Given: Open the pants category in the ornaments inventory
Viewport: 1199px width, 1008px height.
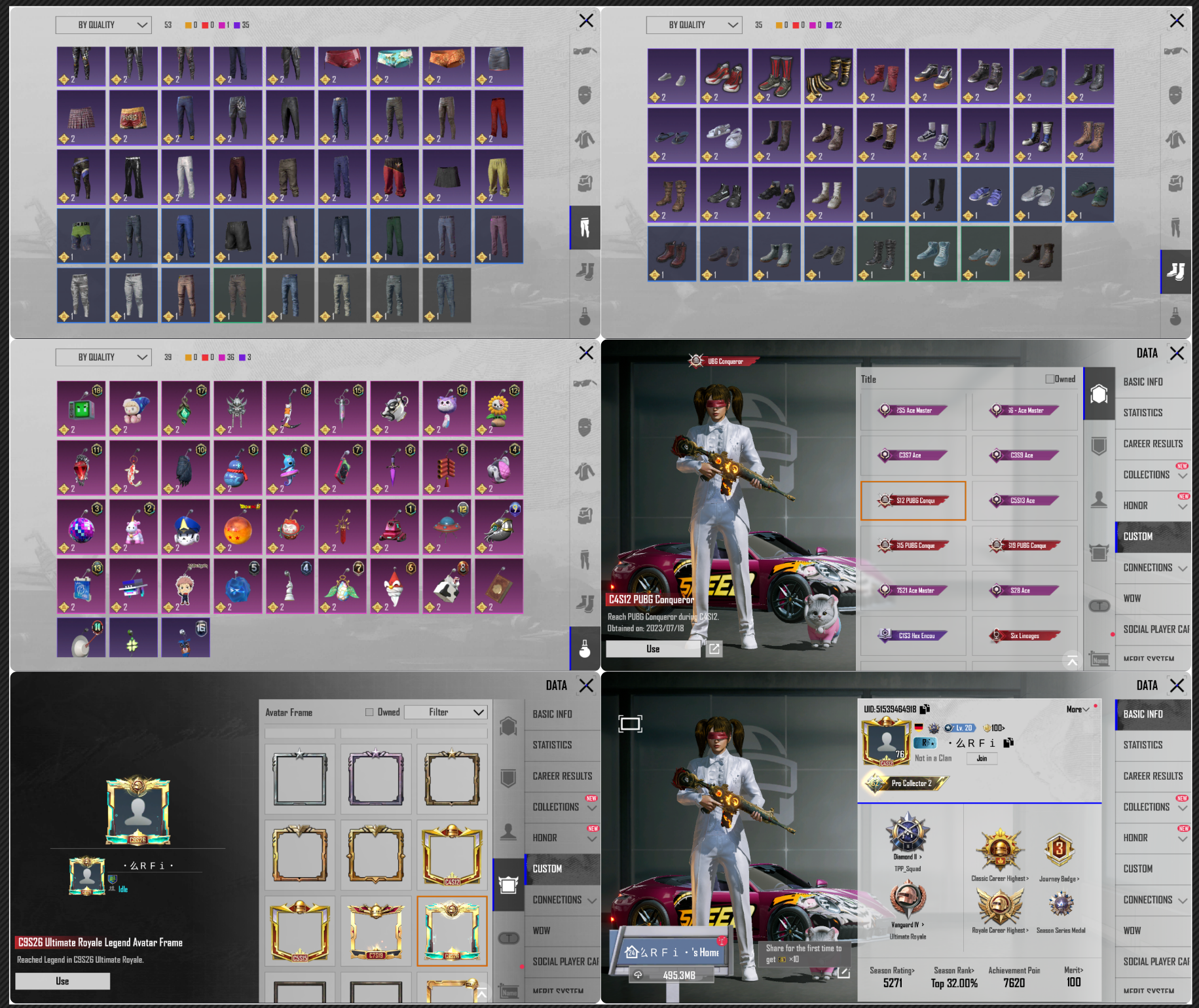Looking at the screenshot, I should click(x=585, y=560).
